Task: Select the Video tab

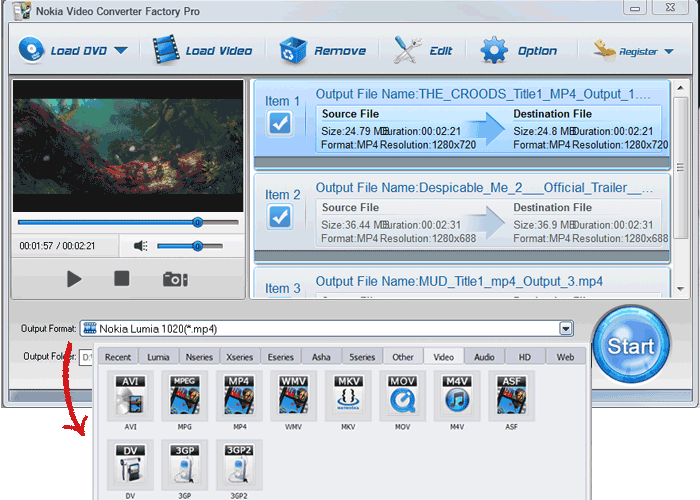Action: tap(443, 357)
